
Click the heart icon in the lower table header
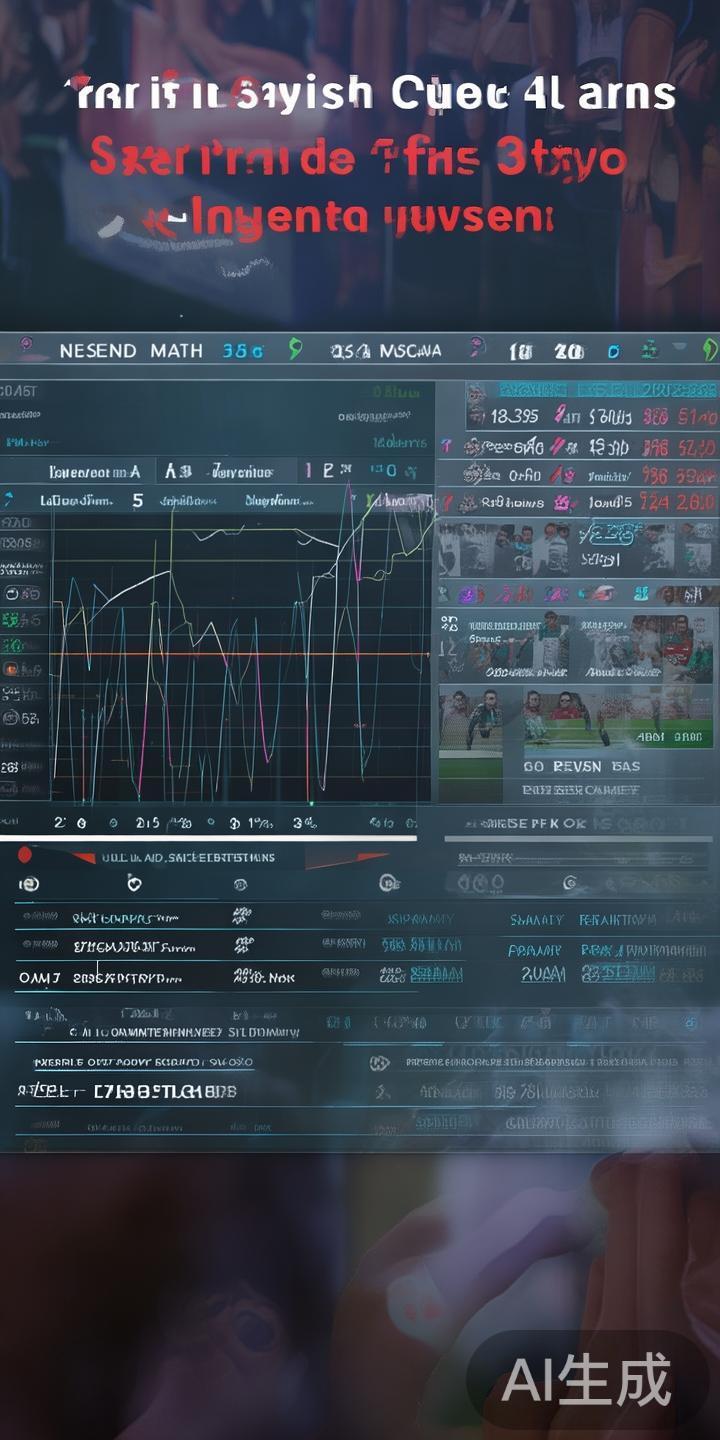(x=135, y=883)
